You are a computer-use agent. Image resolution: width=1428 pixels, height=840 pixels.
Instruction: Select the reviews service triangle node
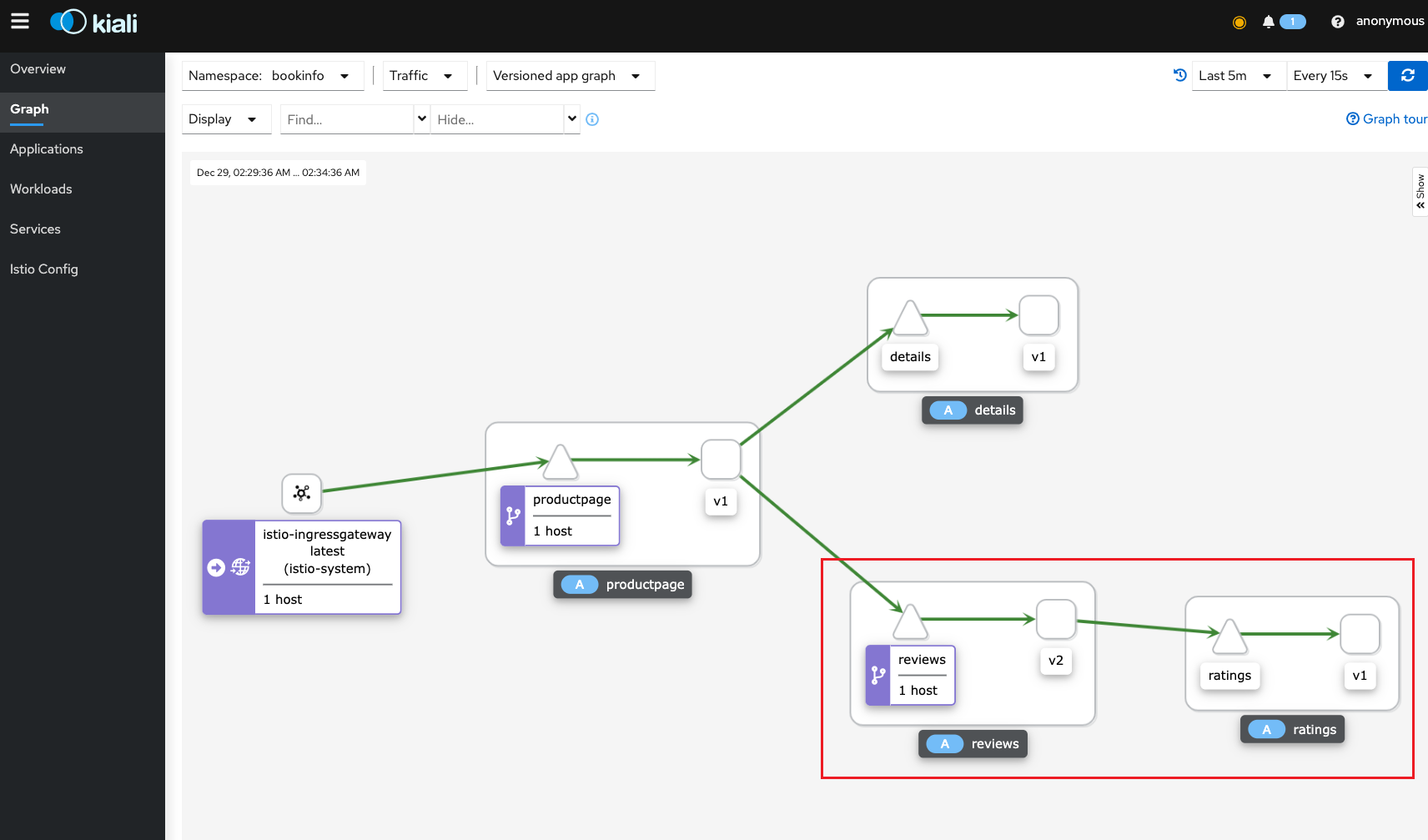[x=910, y=622]
